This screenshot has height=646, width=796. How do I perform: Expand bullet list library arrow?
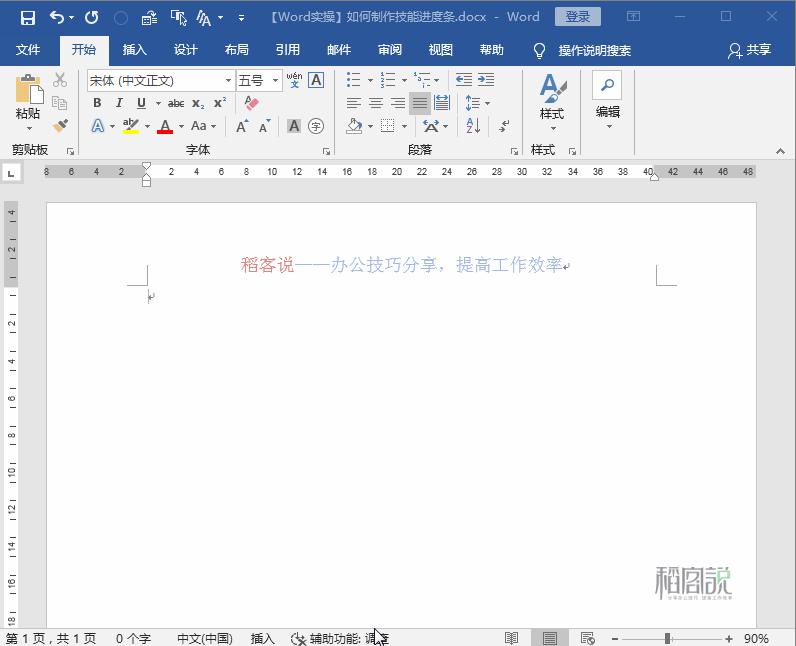[370, 81]
